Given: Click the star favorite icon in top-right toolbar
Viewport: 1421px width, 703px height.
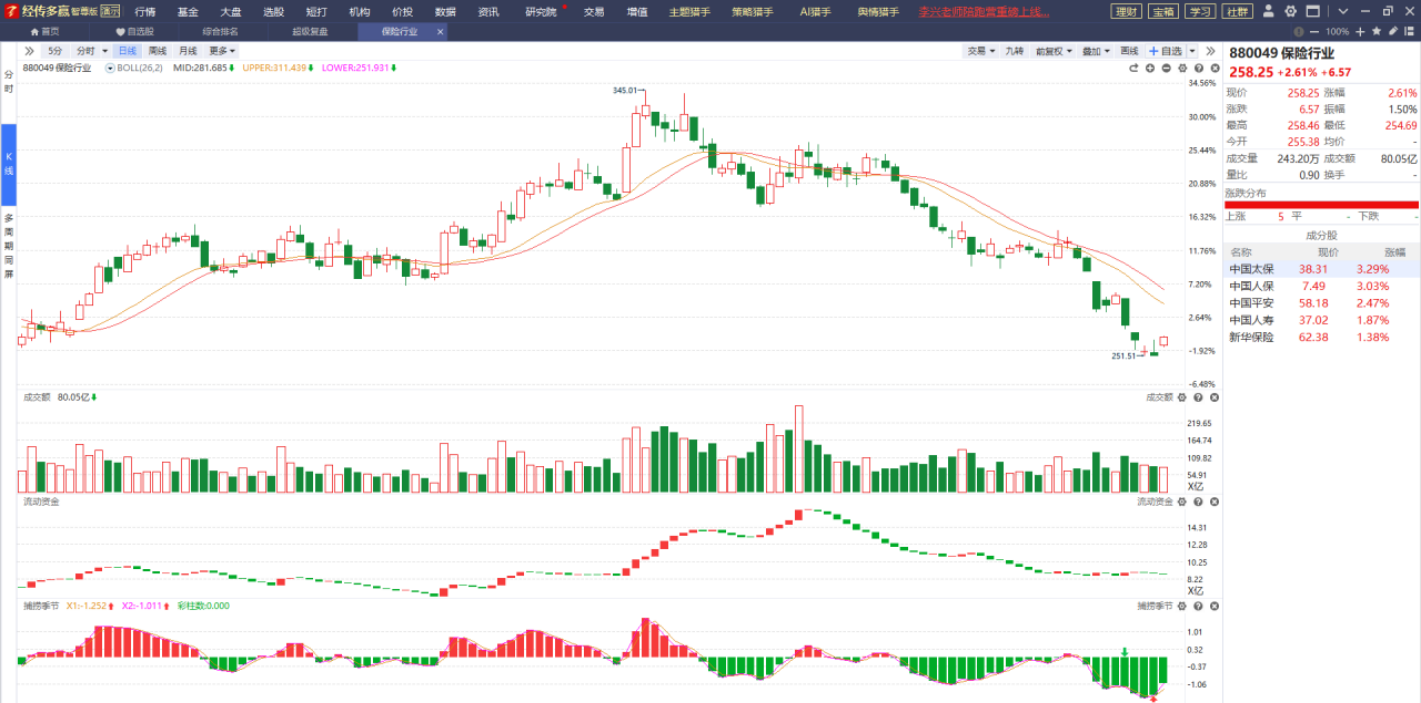Looking at the screenshot, I should click(1376, 31).
